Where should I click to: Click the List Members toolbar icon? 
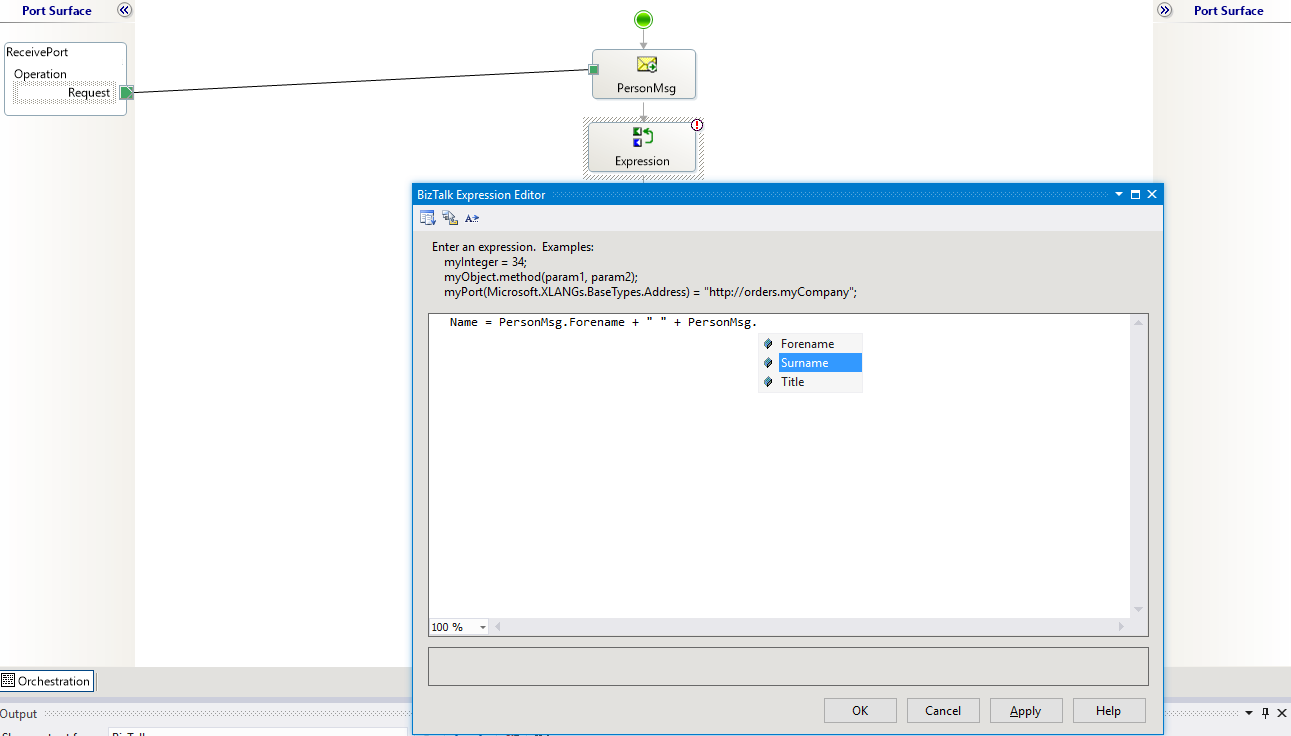pyautogui.click(x=428, y=218)
